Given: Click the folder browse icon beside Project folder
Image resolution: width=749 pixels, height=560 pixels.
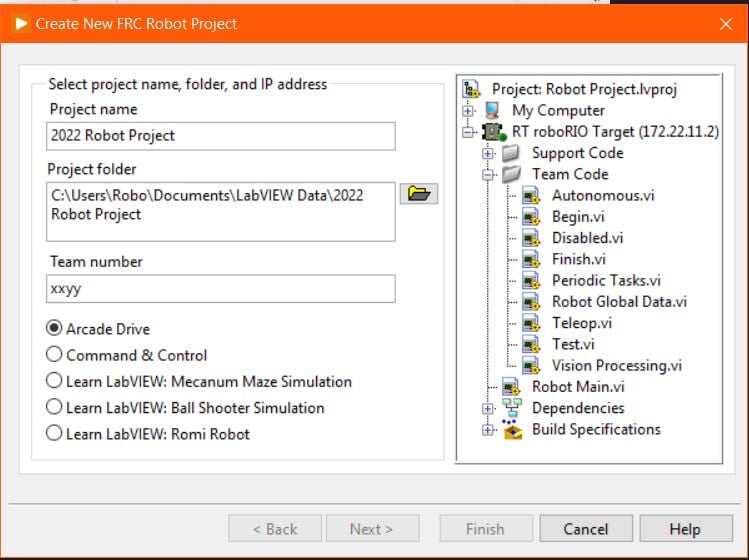Looking at the screenshot, I should coord(418,194).
